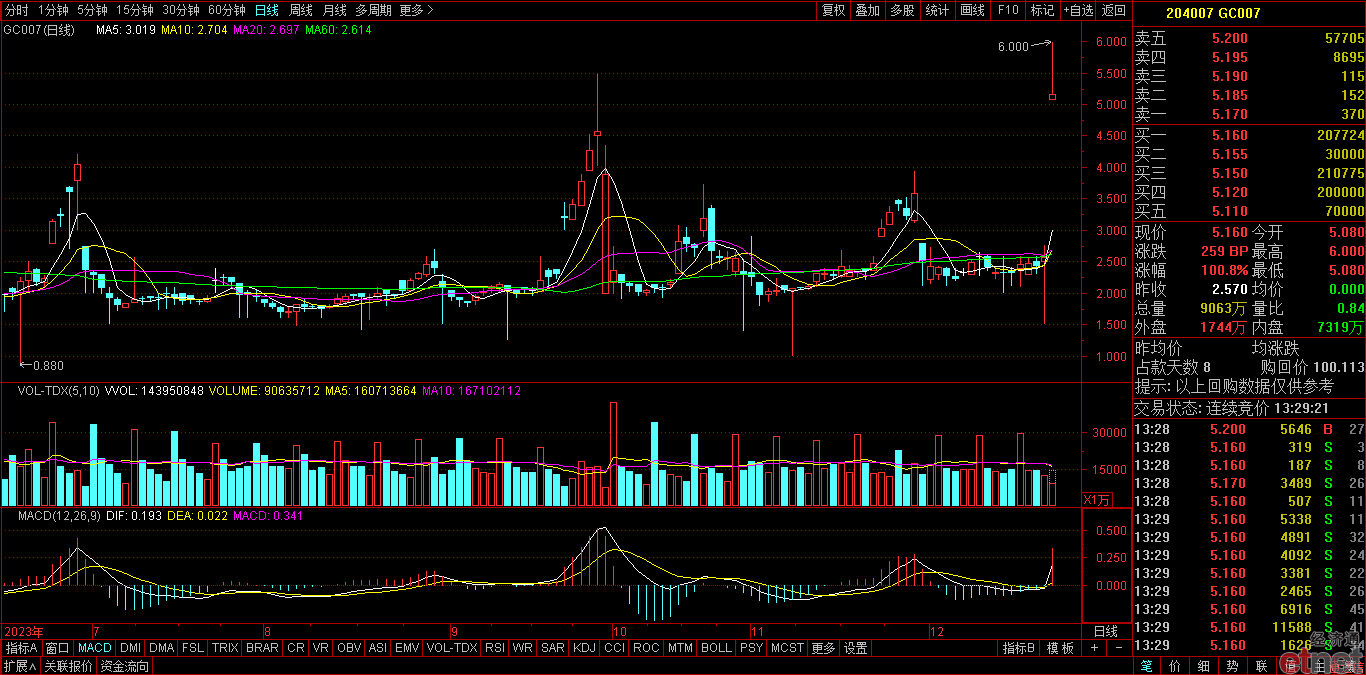Click the 复权 price adjustment button
Screen dimensions: 1366x675
tap(833, 10)
